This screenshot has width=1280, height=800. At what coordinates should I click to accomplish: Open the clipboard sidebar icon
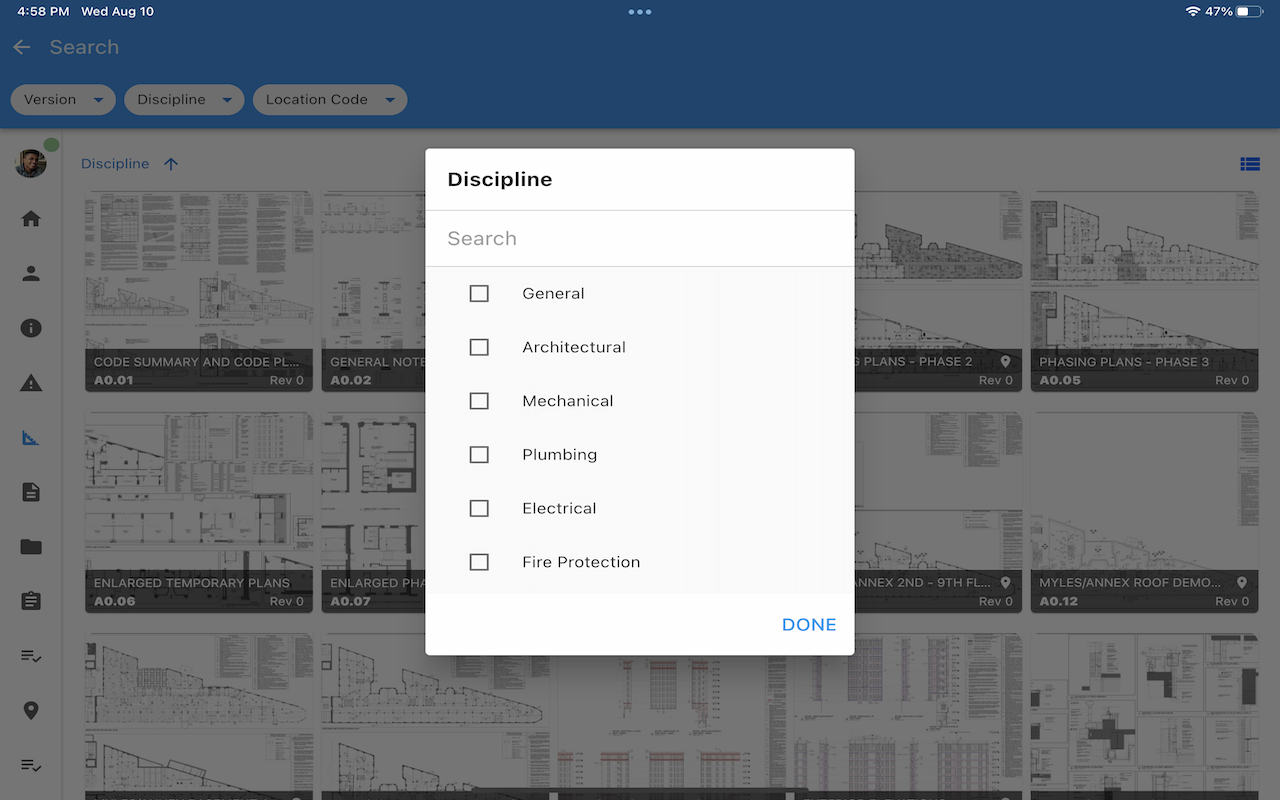(x=31, y=601)
